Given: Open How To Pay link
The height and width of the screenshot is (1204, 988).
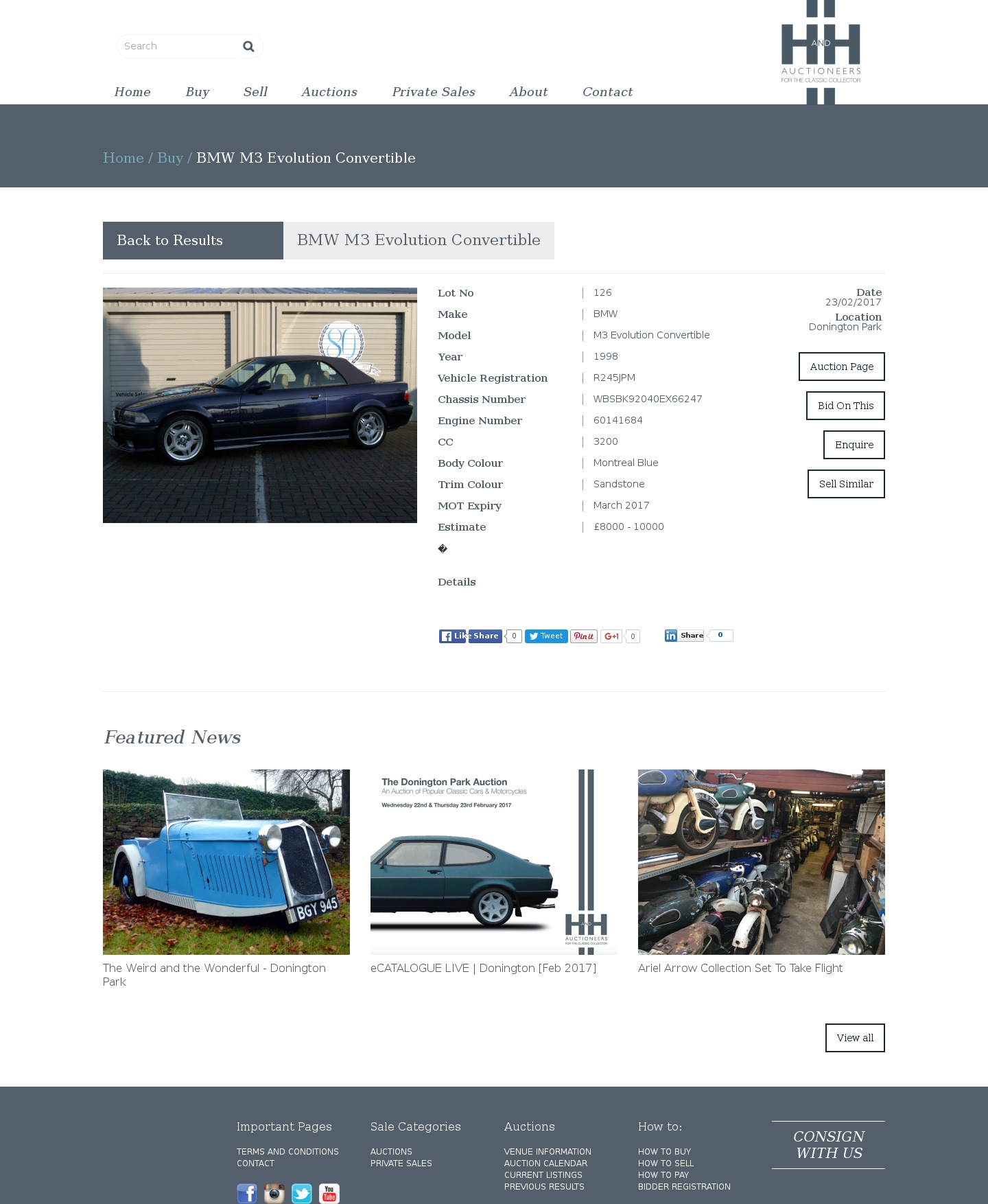Looking at the screenshot, I should (x=663, y=1175).
